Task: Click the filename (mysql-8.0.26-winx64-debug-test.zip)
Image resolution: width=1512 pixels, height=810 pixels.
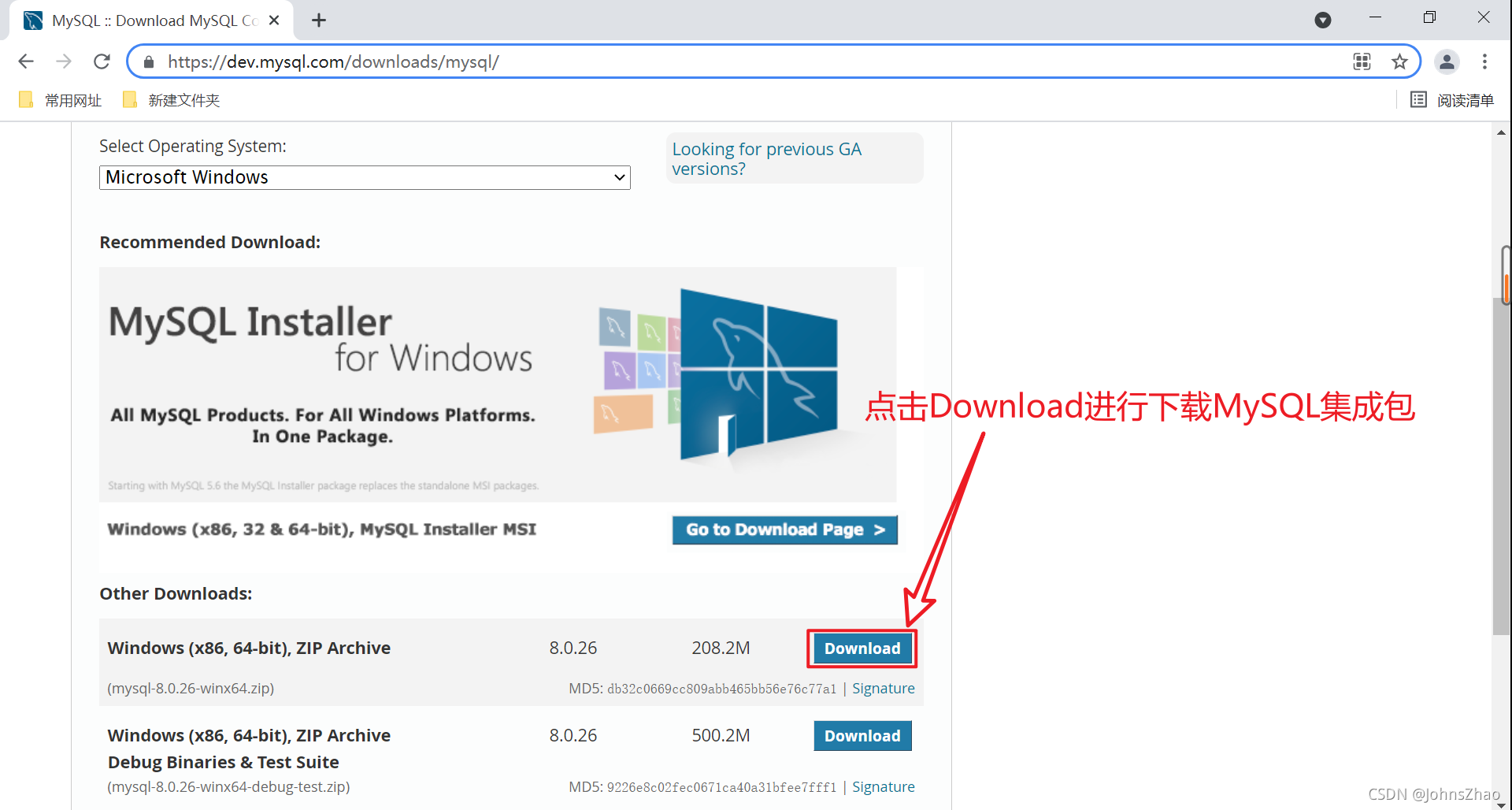Action: click(x=228, y=786)
